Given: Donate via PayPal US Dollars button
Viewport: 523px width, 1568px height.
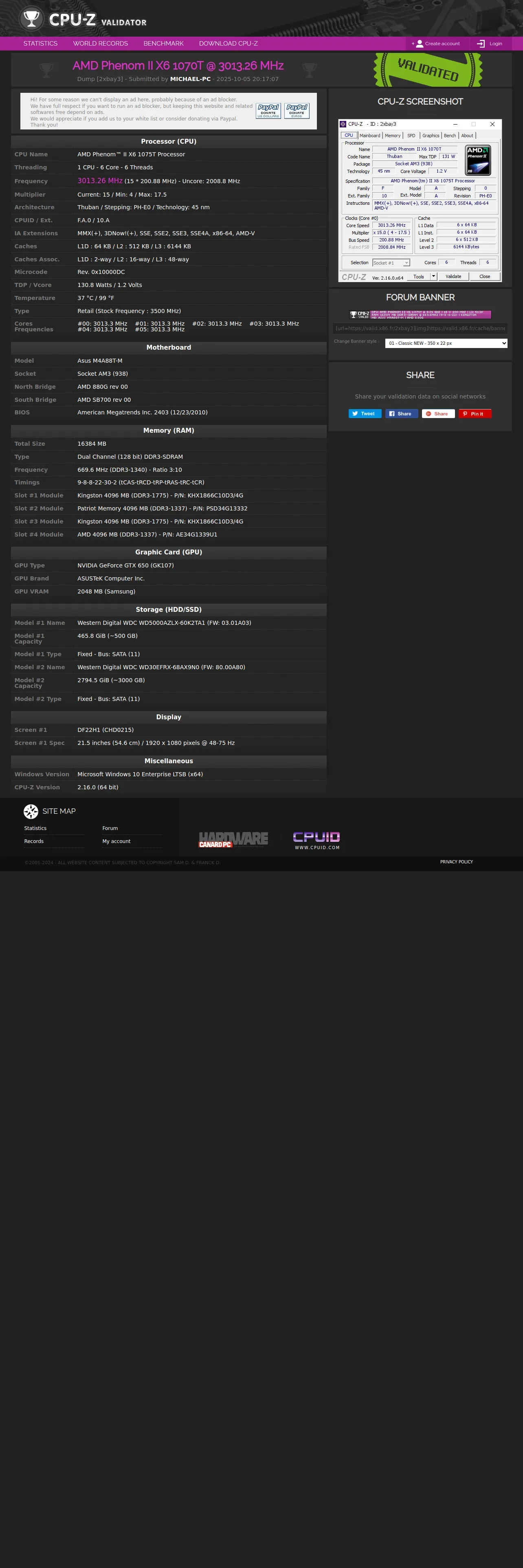Looking at the screenshot, I should [268, 111].
